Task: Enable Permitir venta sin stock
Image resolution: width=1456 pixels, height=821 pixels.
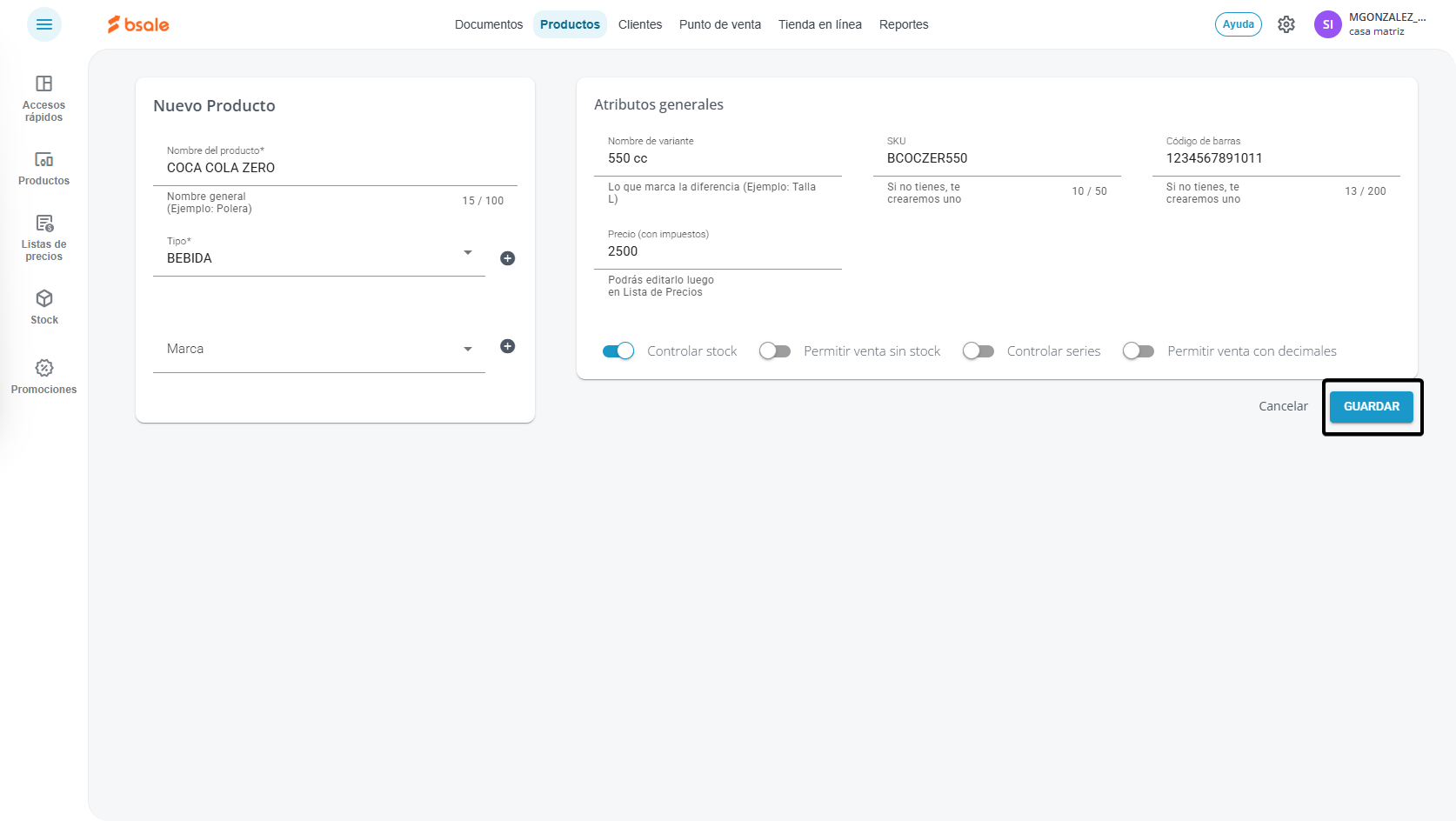Action: [774, 351]
